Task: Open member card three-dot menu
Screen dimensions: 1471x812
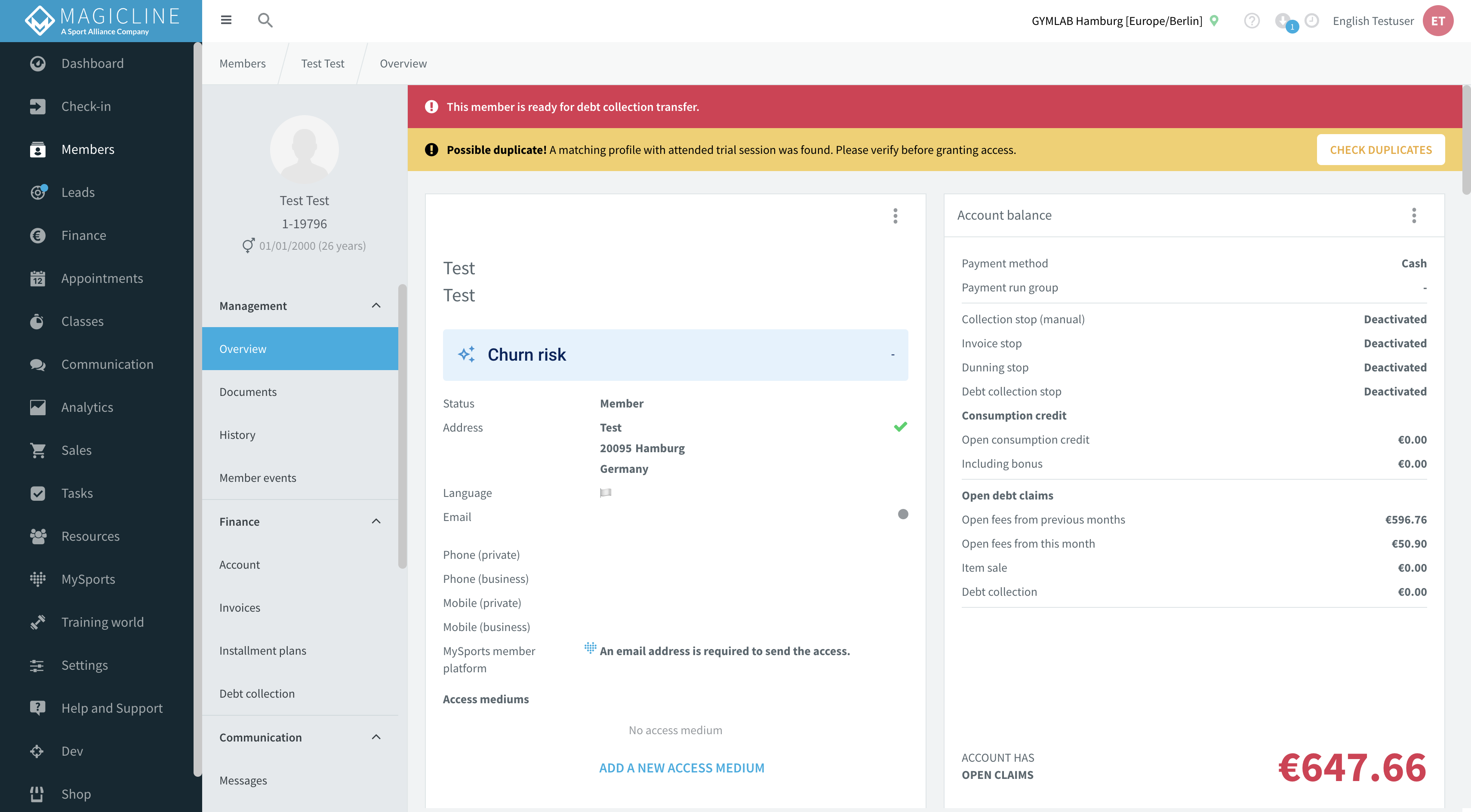Action: point(895,216)
